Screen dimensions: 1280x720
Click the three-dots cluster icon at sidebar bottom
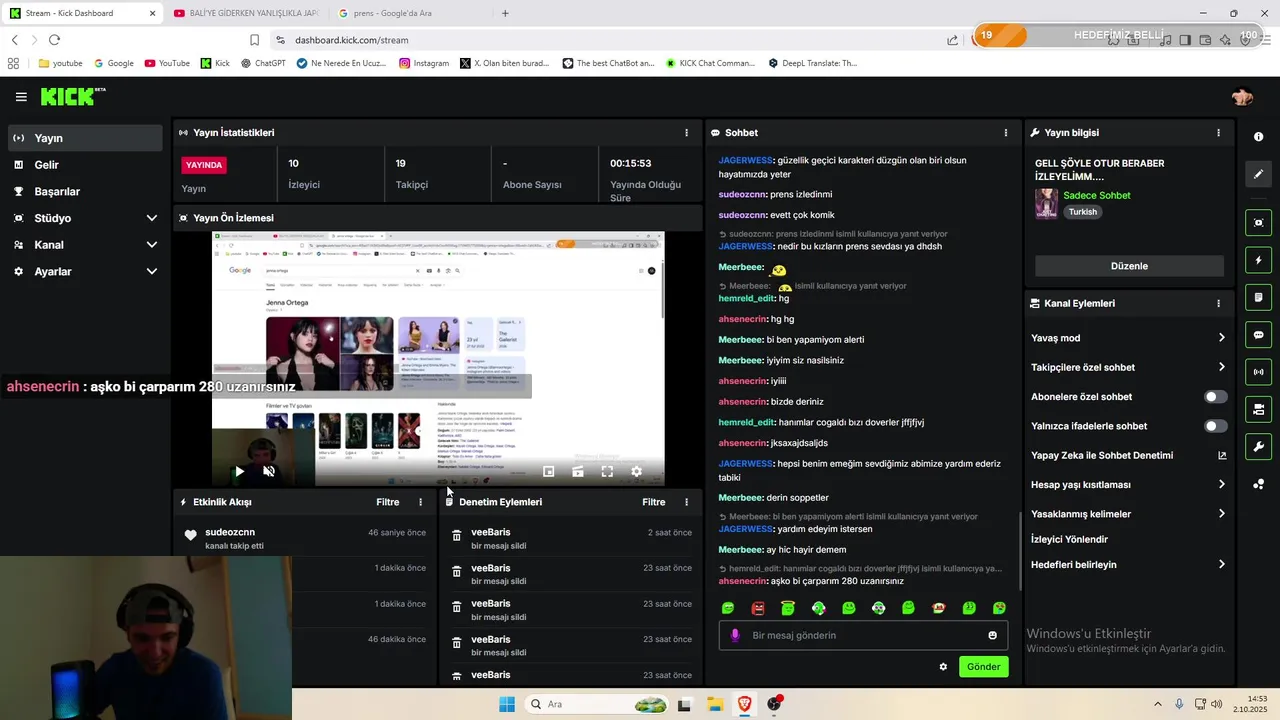1258,484
